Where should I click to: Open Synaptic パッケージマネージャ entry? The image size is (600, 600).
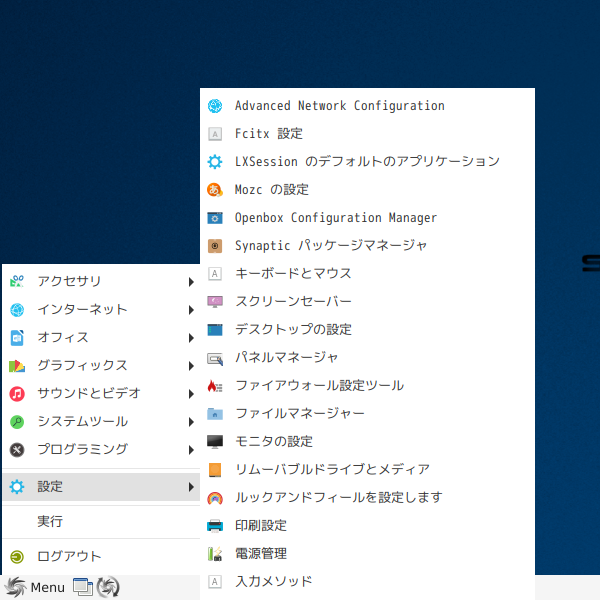(367, 246)
